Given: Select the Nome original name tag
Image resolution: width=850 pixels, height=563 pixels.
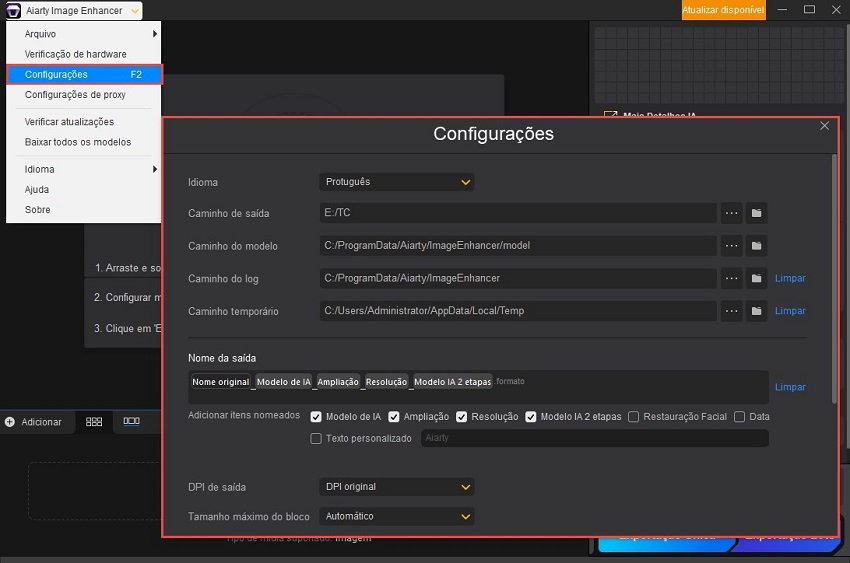Looking at the screenshot, I should (220, 381).
